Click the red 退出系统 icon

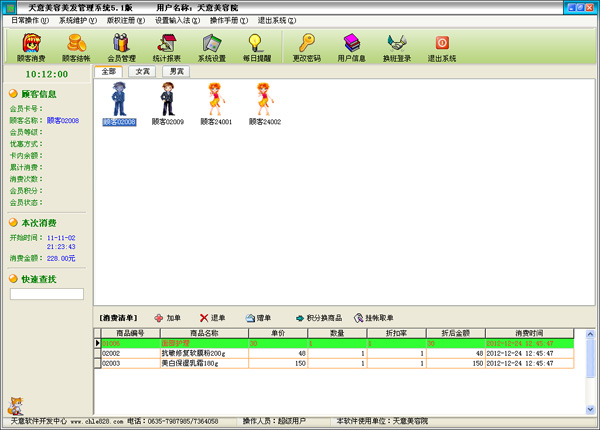point(442,47)
